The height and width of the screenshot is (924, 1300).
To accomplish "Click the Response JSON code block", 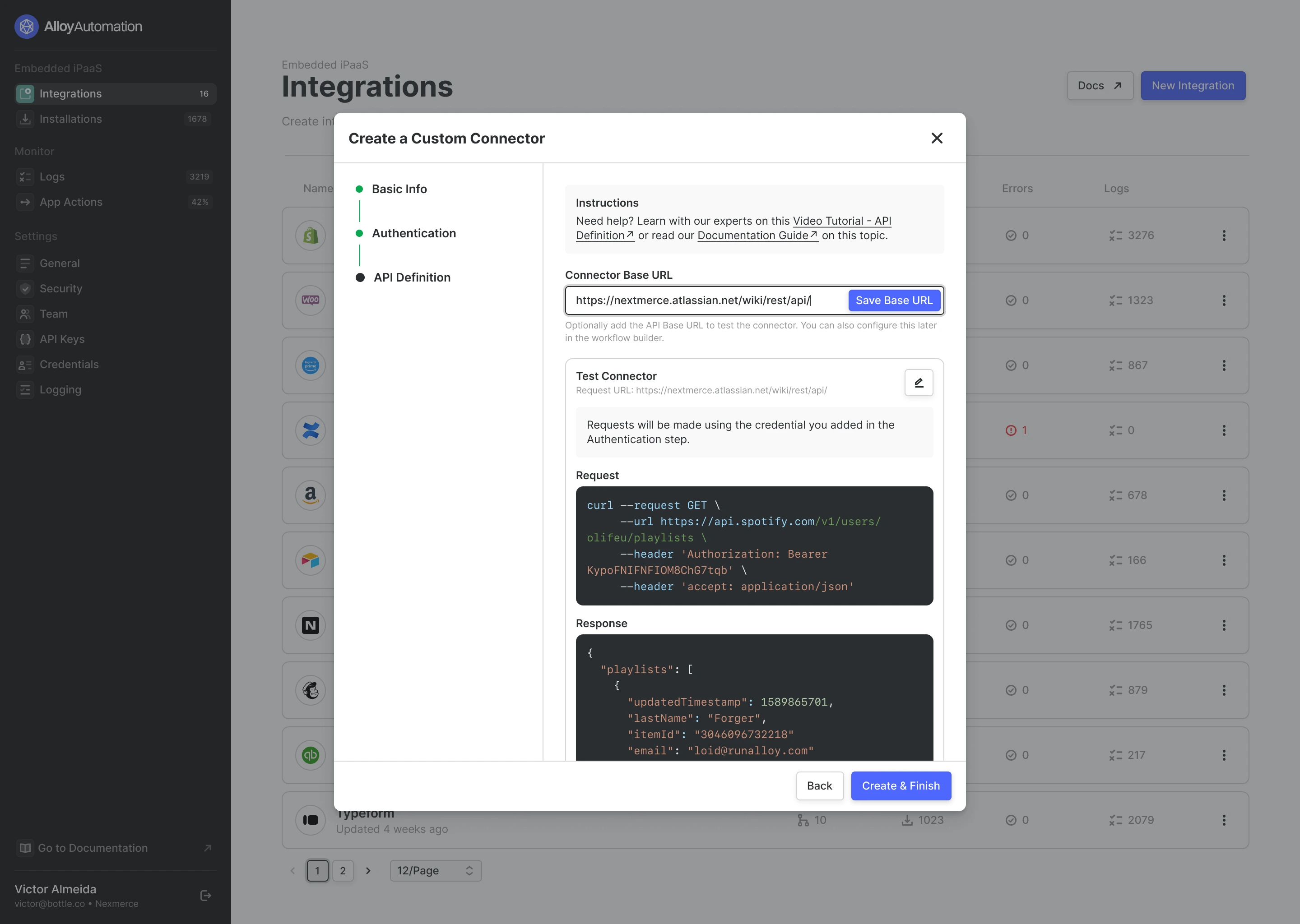I will point(754,698).
